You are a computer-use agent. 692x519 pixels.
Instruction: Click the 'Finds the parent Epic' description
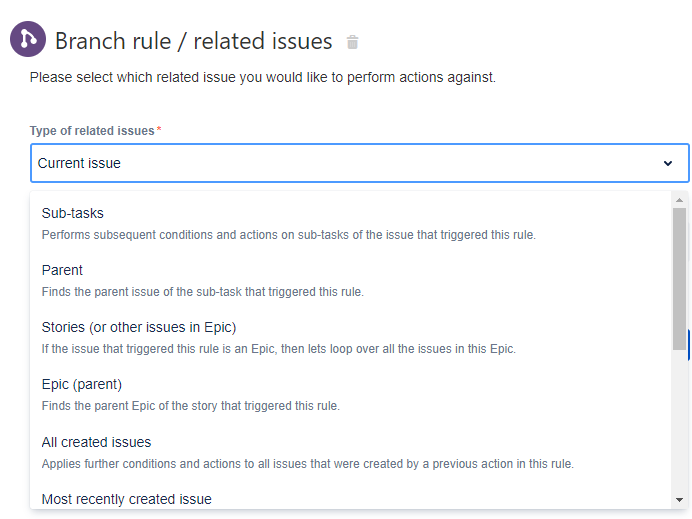point(191,406)
